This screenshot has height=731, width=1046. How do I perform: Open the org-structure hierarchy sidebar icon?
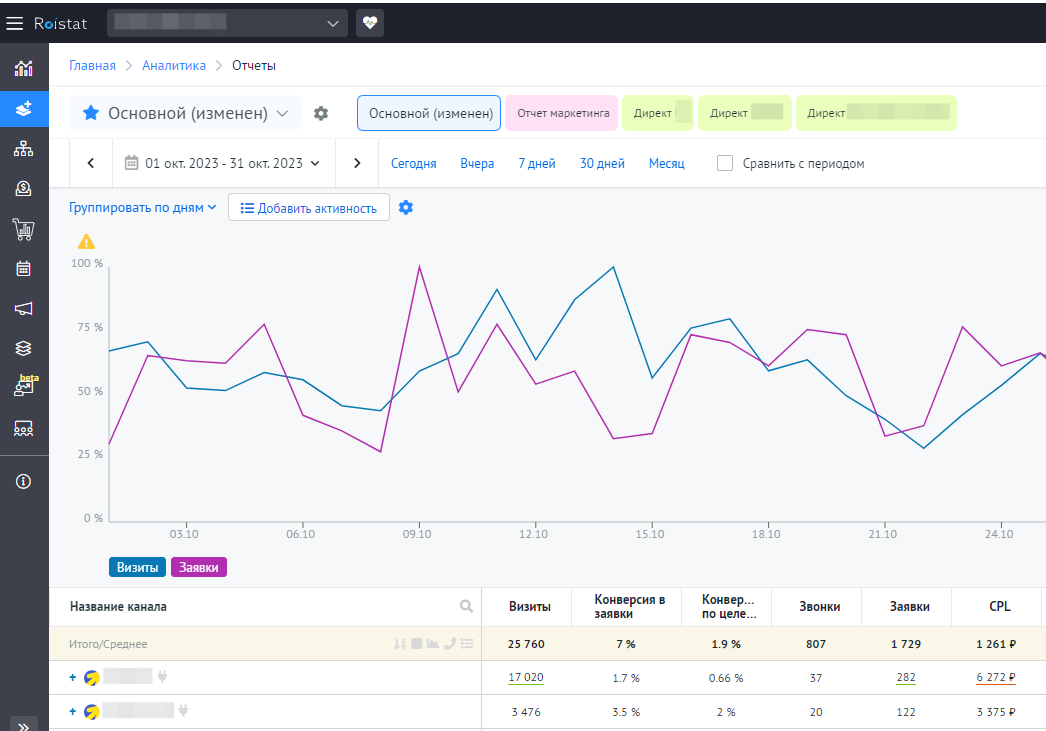23,149
